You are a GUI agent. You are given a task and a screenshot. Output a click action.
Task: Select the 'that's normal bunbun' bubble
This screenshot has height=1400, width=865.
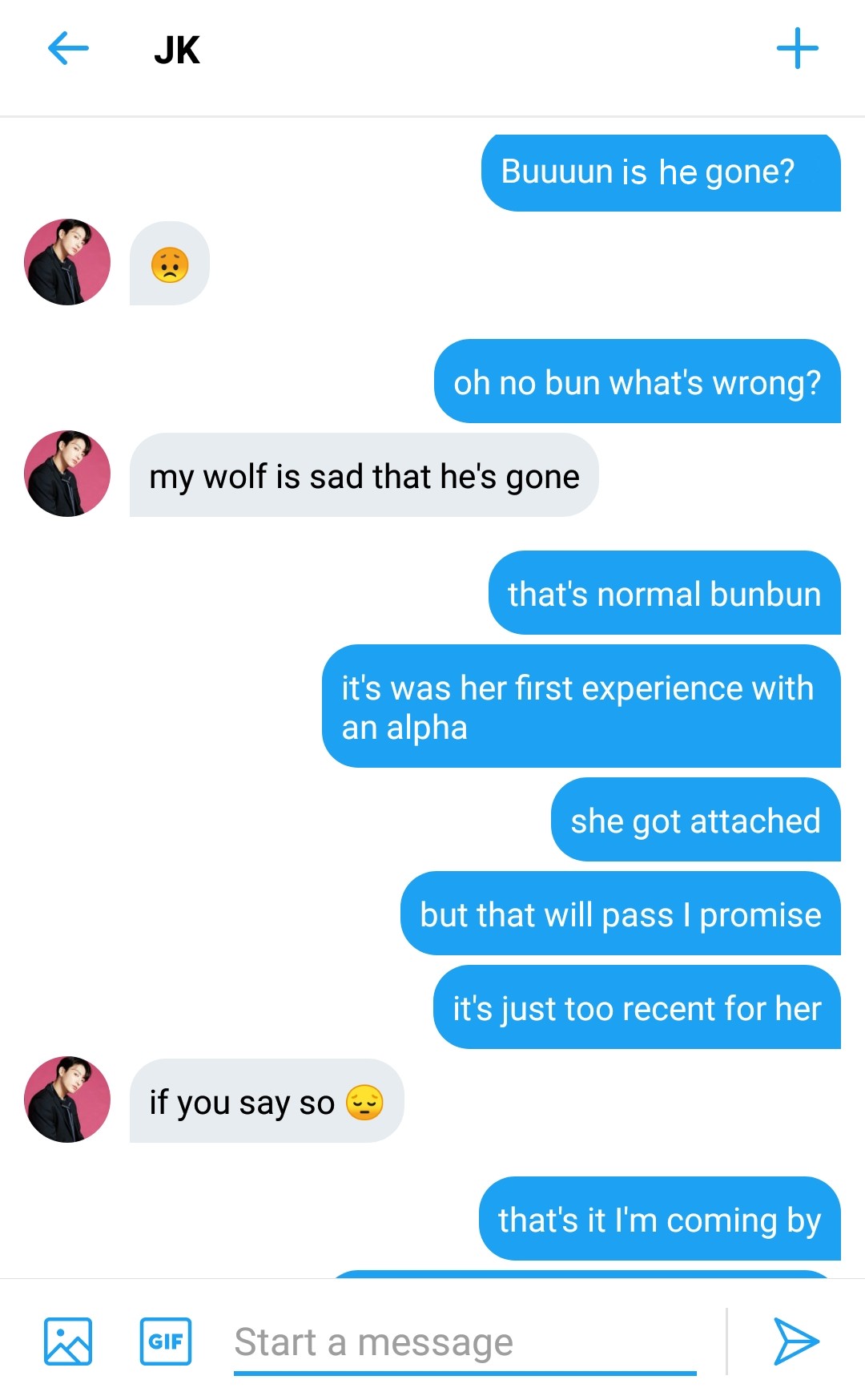(665, 593)
